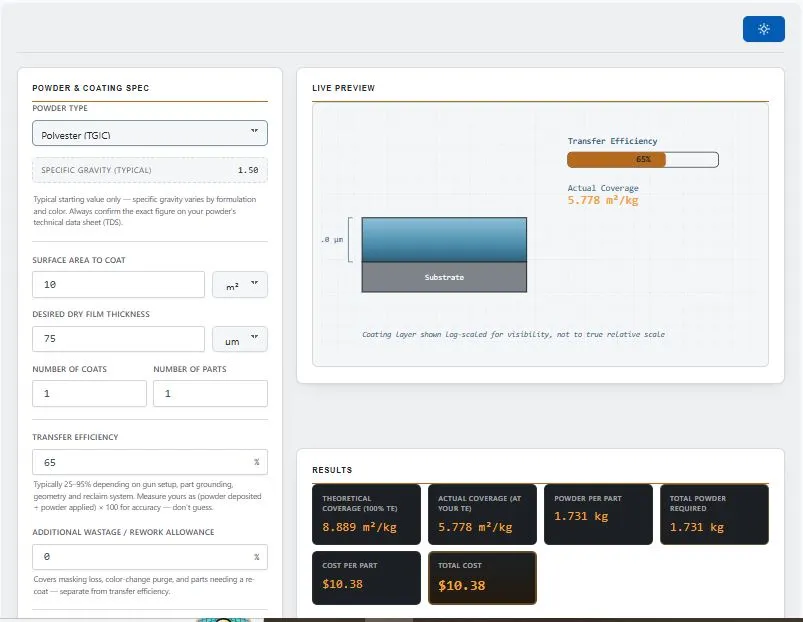Click the Powder Per Part result card
Screen dimensions: 803x622
(598, 514)
